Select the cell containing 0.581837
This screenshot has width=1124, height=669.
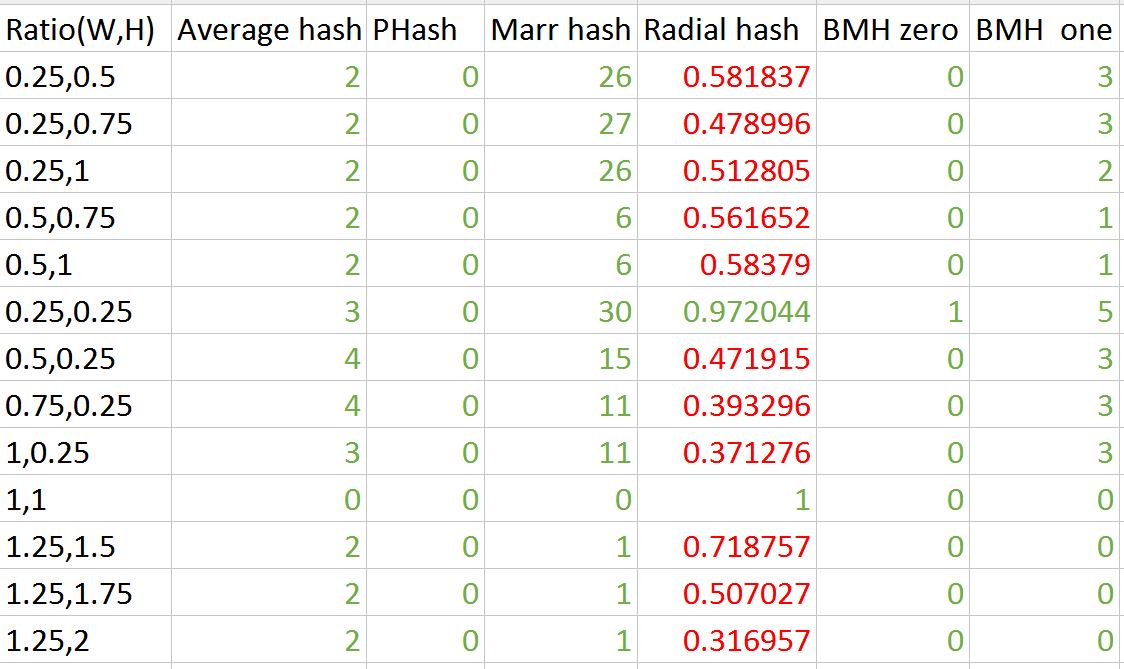click(727, 76)
